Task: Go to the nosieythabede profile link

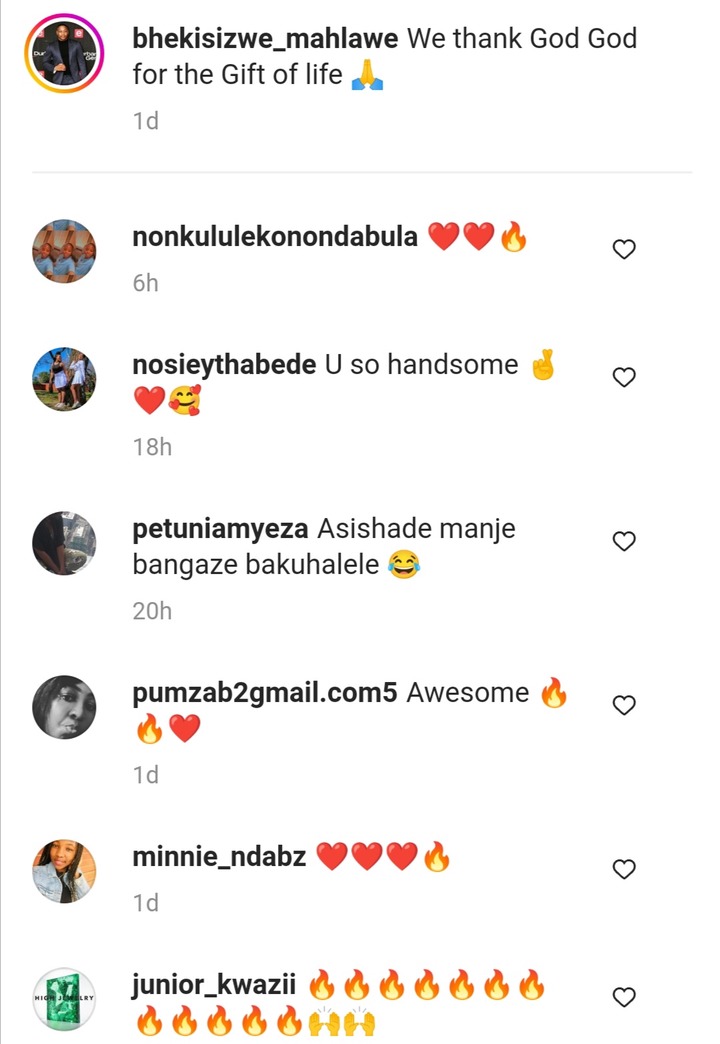Action: pos(224,365)
